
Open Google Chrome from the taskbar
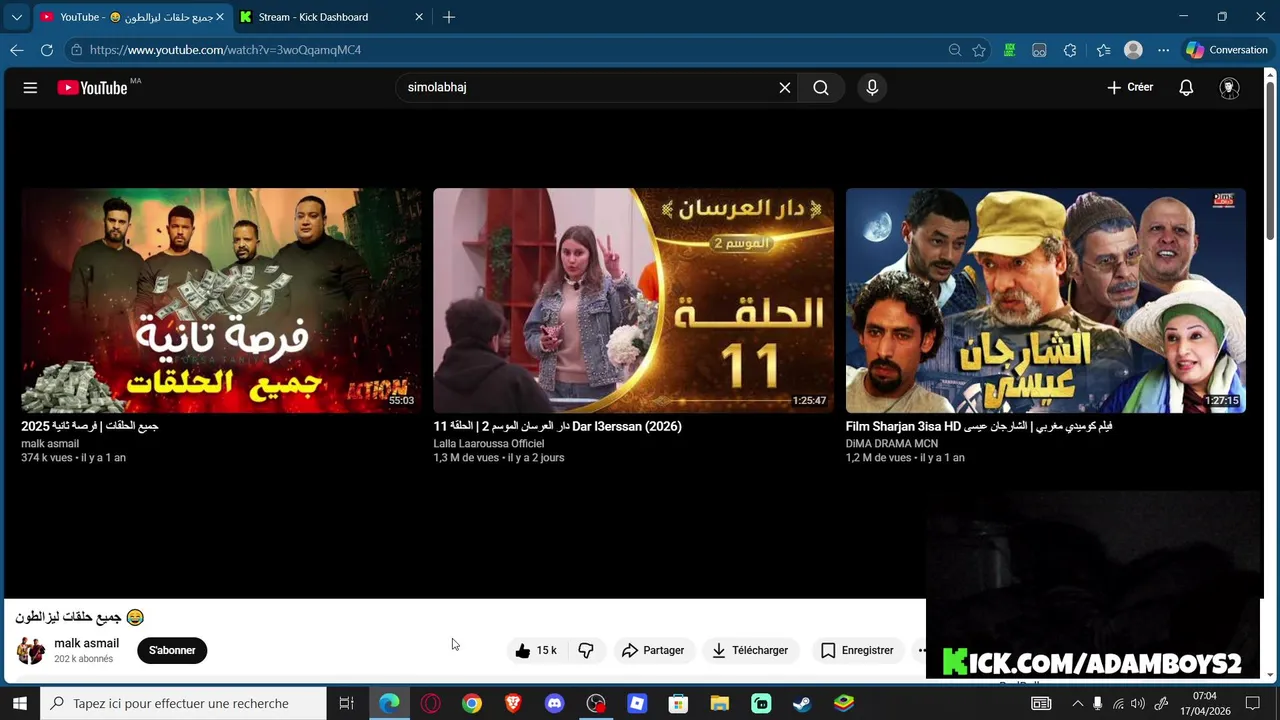(x=472, y=703)
